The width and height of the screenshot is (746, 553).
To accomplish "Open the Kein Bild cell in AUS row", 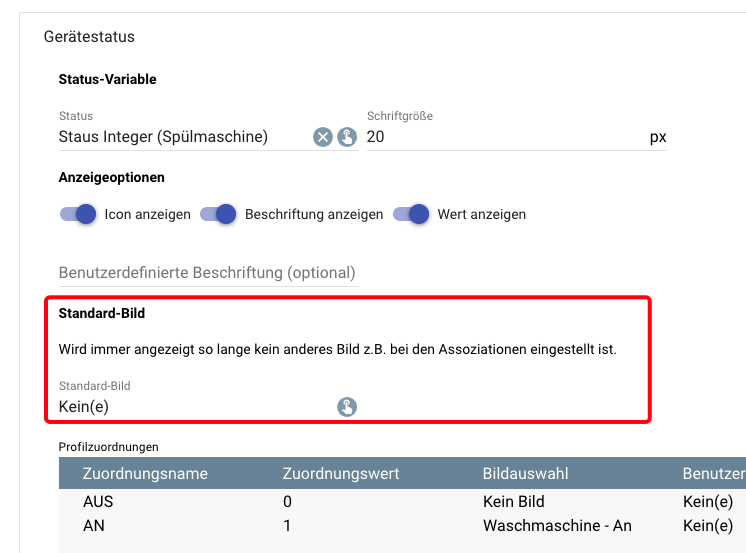I will point(513,501).
